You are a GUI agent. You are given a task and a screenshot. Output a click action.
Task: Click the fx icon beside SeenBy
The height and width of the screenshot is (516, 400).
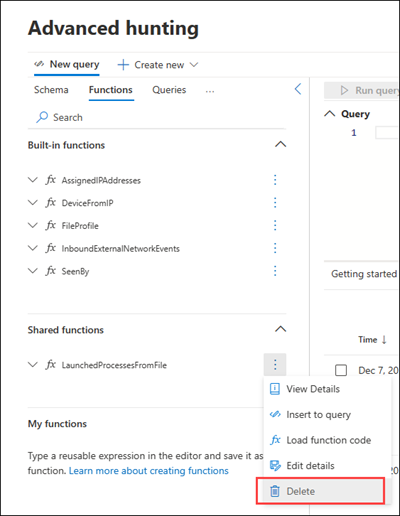point(51,271)
